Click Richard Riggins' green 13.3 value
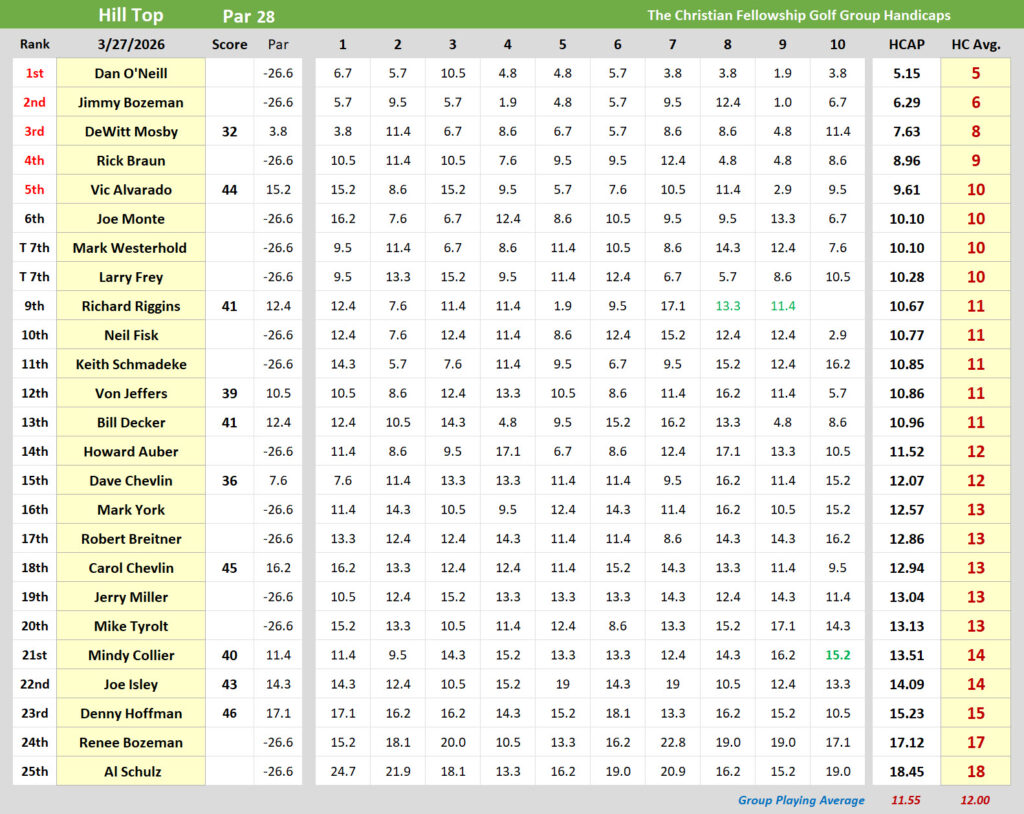Viewport: 1024px width, 814px height. [x=727, y=306]
